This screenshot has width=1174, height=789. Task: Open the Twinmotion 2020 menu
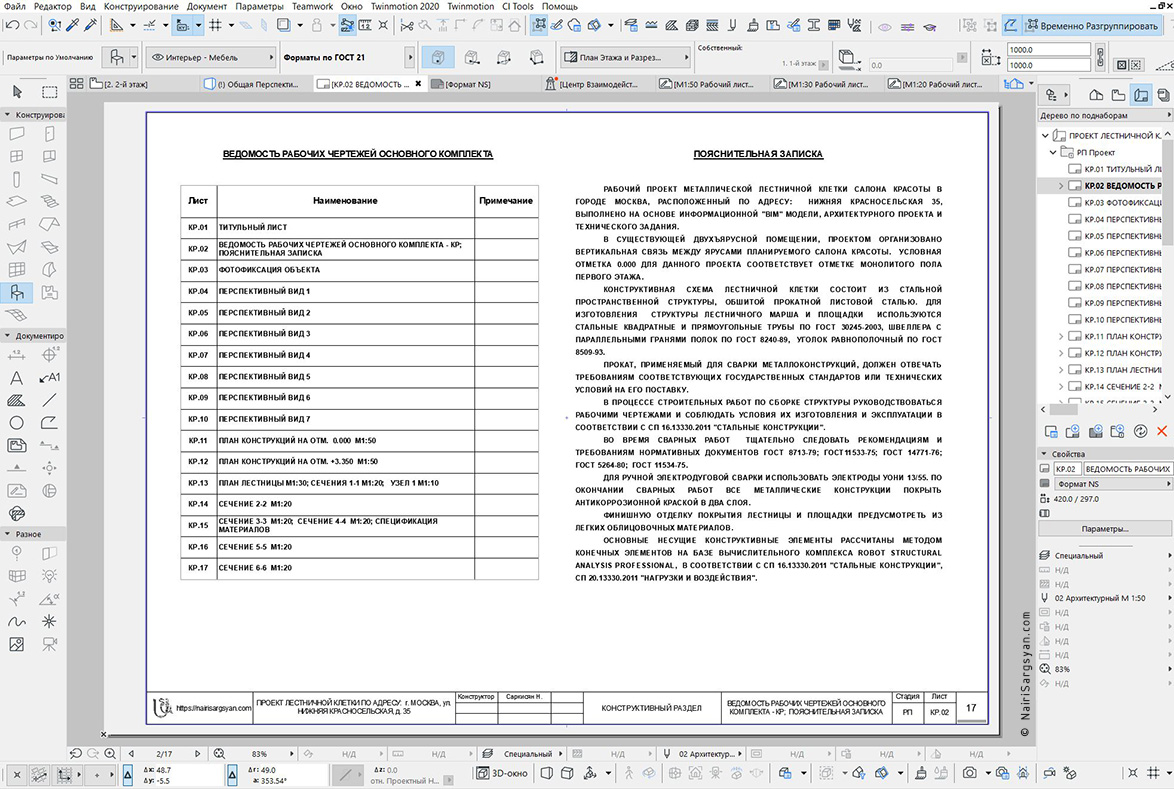[x=405, y=6]
